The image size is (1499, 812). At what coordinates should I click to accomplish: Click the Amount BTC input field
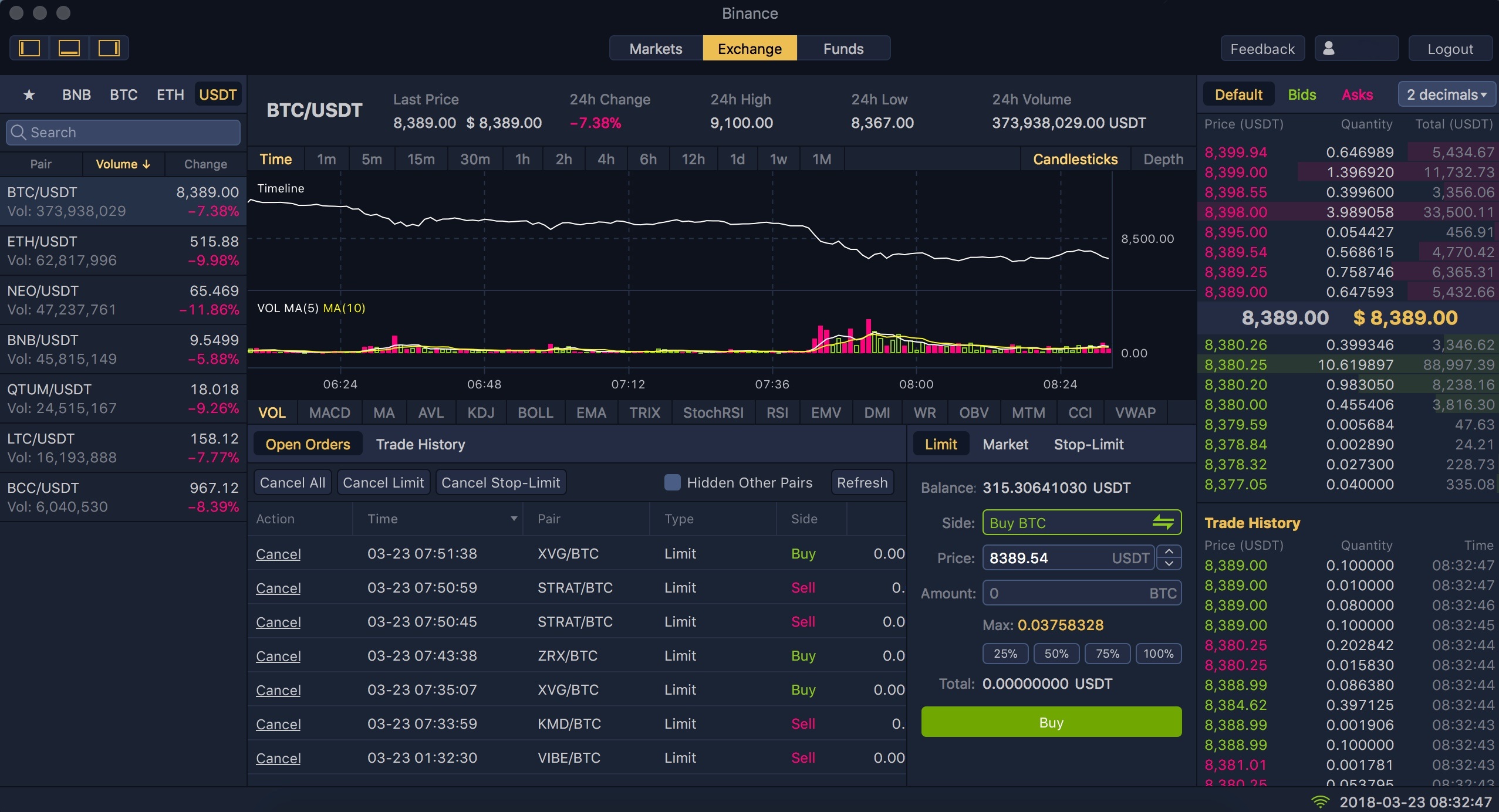coord(1082,593)
